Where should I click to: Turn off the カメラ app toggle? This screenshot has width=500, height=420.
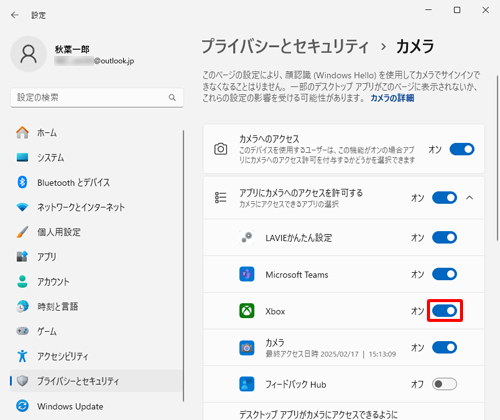444,348
